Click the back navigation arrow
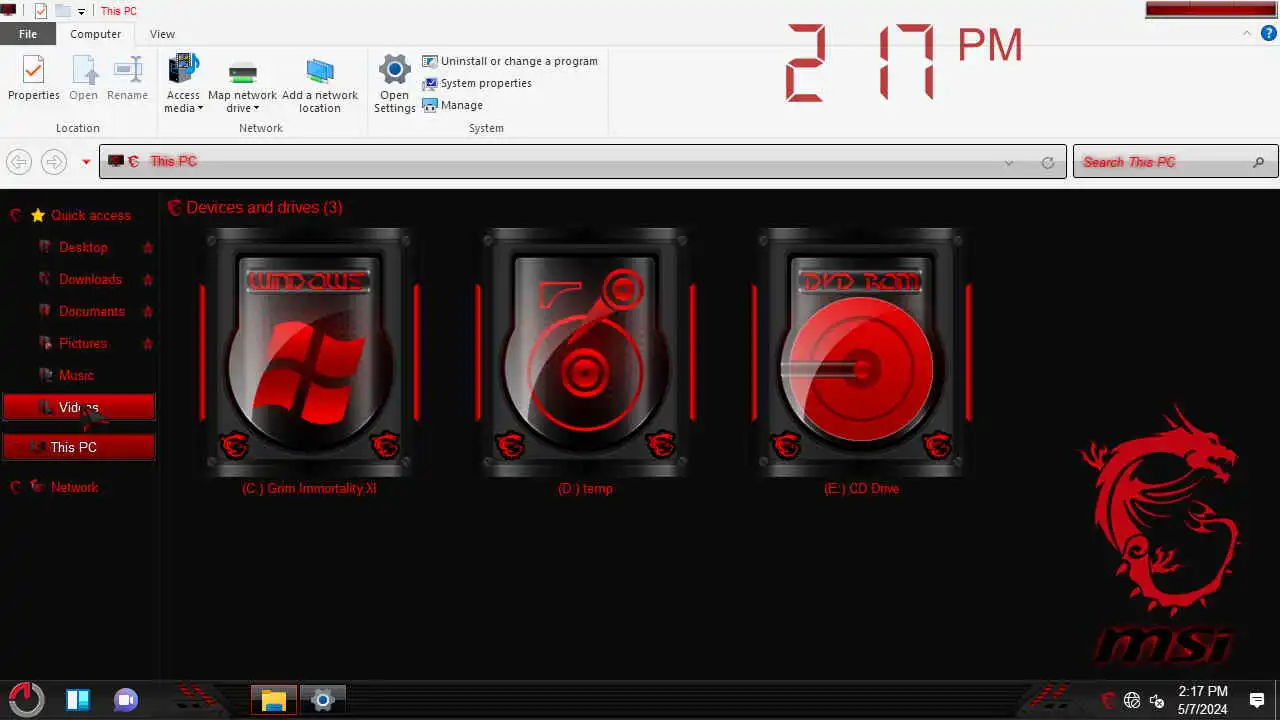 [x=19, y=162]
